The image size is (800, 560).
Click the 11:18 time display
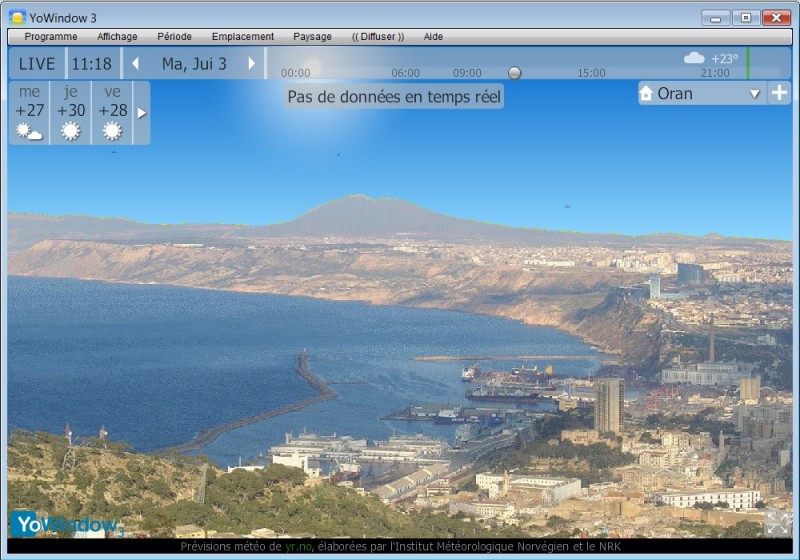click(92, 64)
